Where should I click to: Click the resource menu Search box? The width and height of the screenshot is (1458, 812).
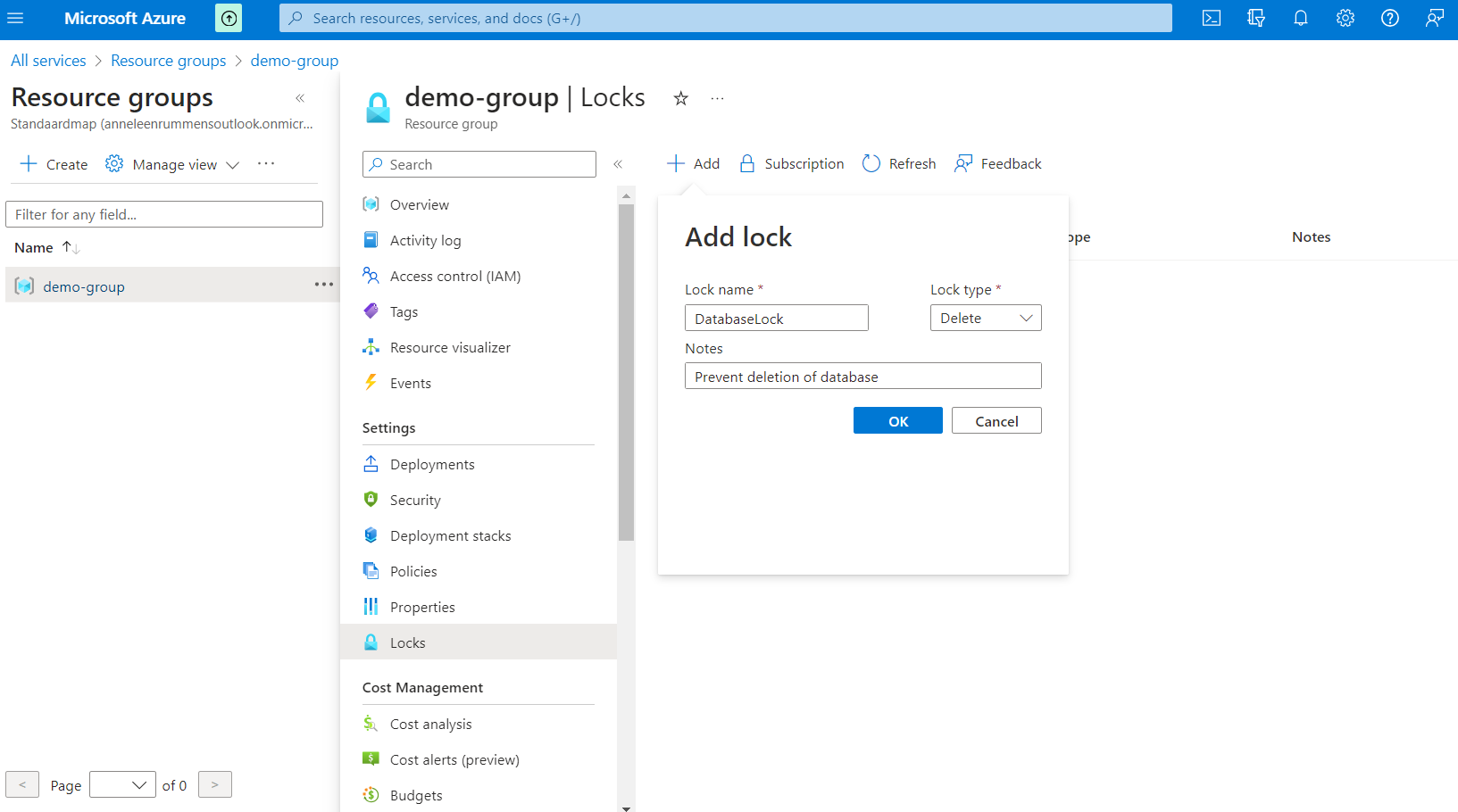click(x=479, y=164)
